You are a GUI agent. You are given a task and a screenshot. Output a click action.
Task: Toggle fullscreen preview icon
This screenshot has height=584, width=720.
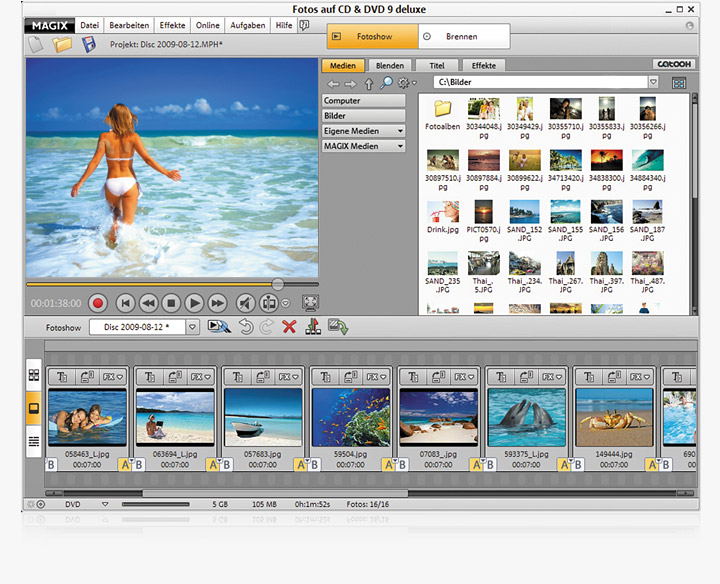tap(311, 301)
